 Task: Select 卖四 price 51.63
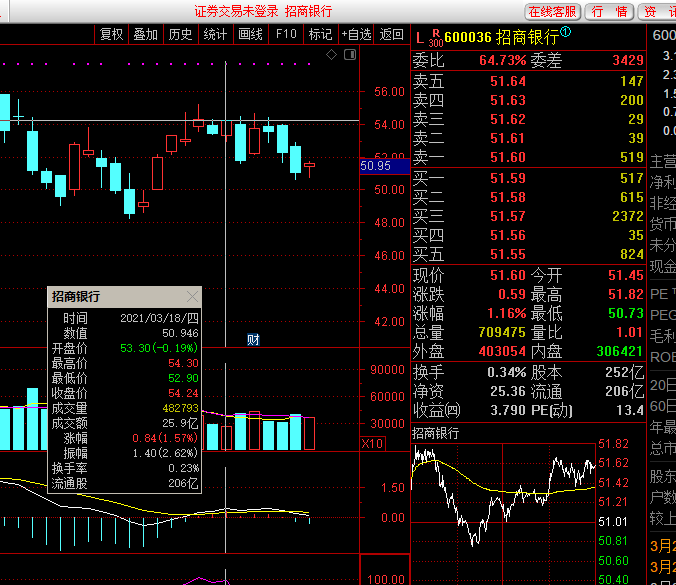[x=508, y=100]
